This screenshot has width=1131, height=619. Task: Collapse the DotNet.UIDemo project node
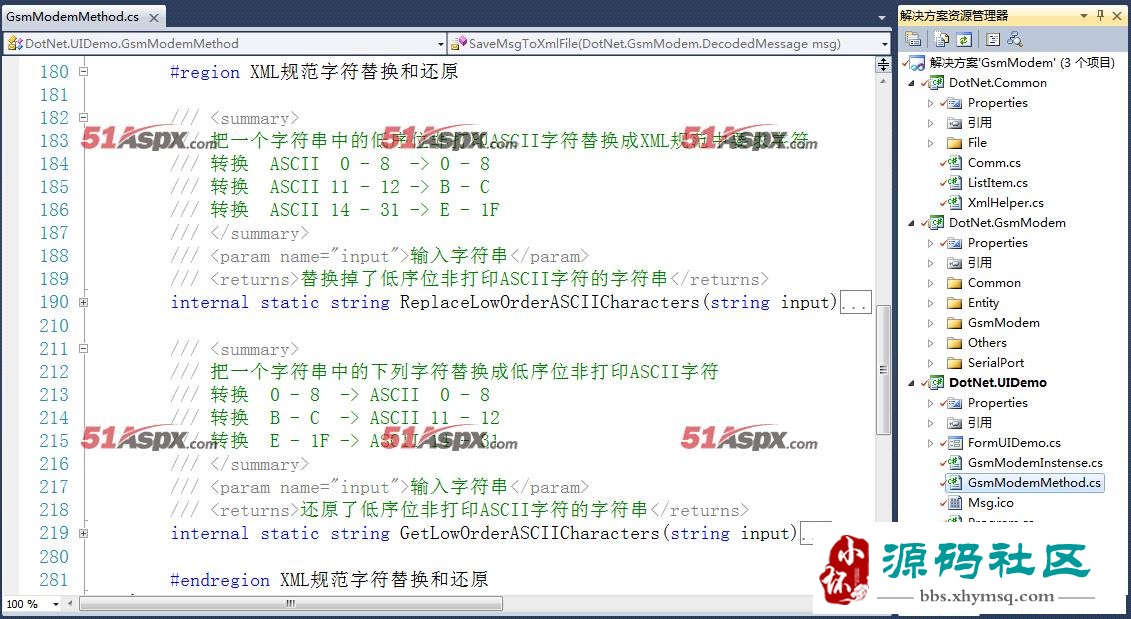click(912, 383)
